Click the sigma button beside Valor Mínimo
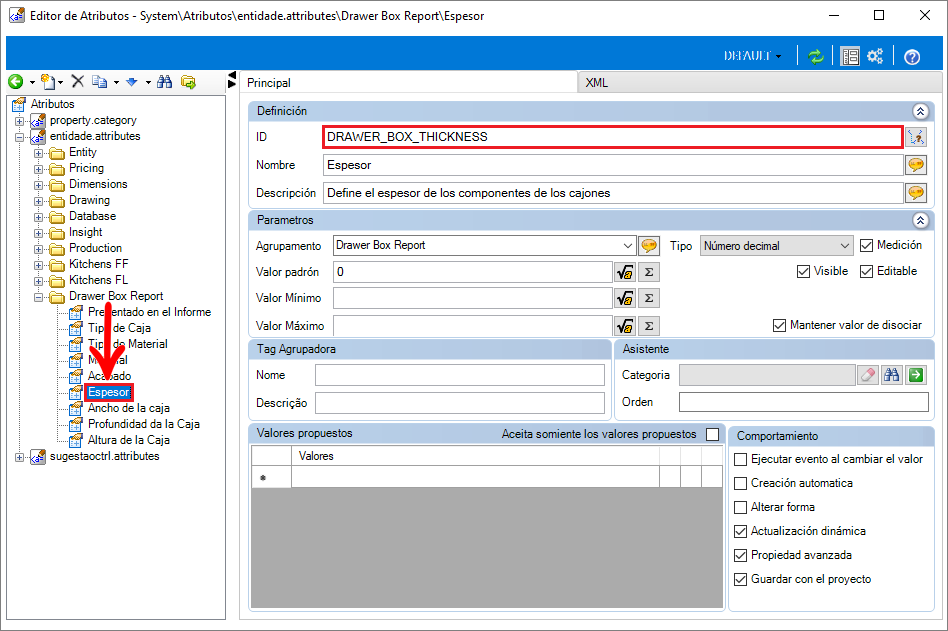The image size is (948, 631). (x=649, y=298)
